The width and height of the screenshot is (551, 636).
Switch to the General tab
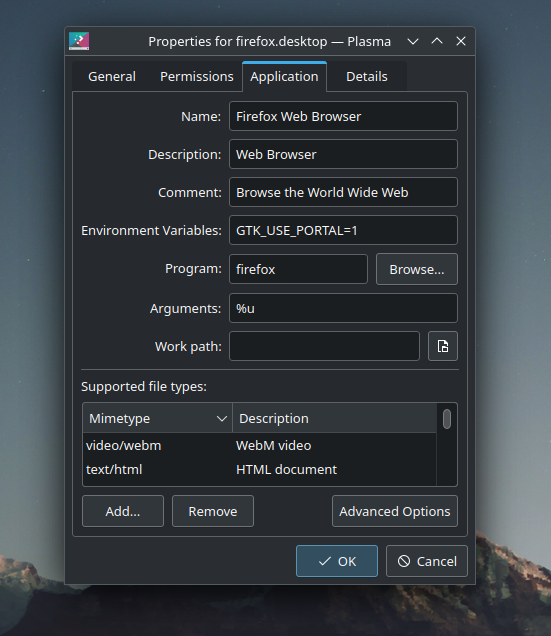(112, 77)
